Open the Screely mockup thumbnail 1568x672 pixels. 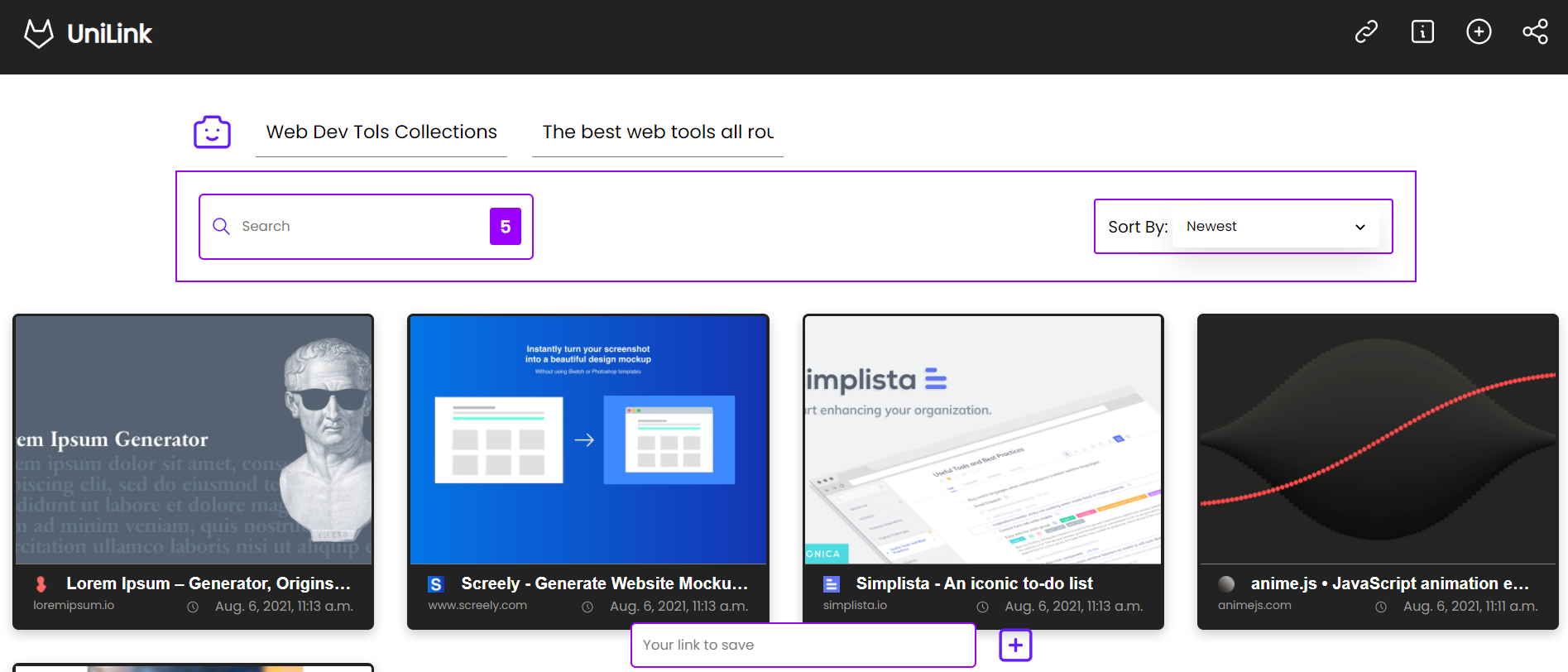pos(588,440)
